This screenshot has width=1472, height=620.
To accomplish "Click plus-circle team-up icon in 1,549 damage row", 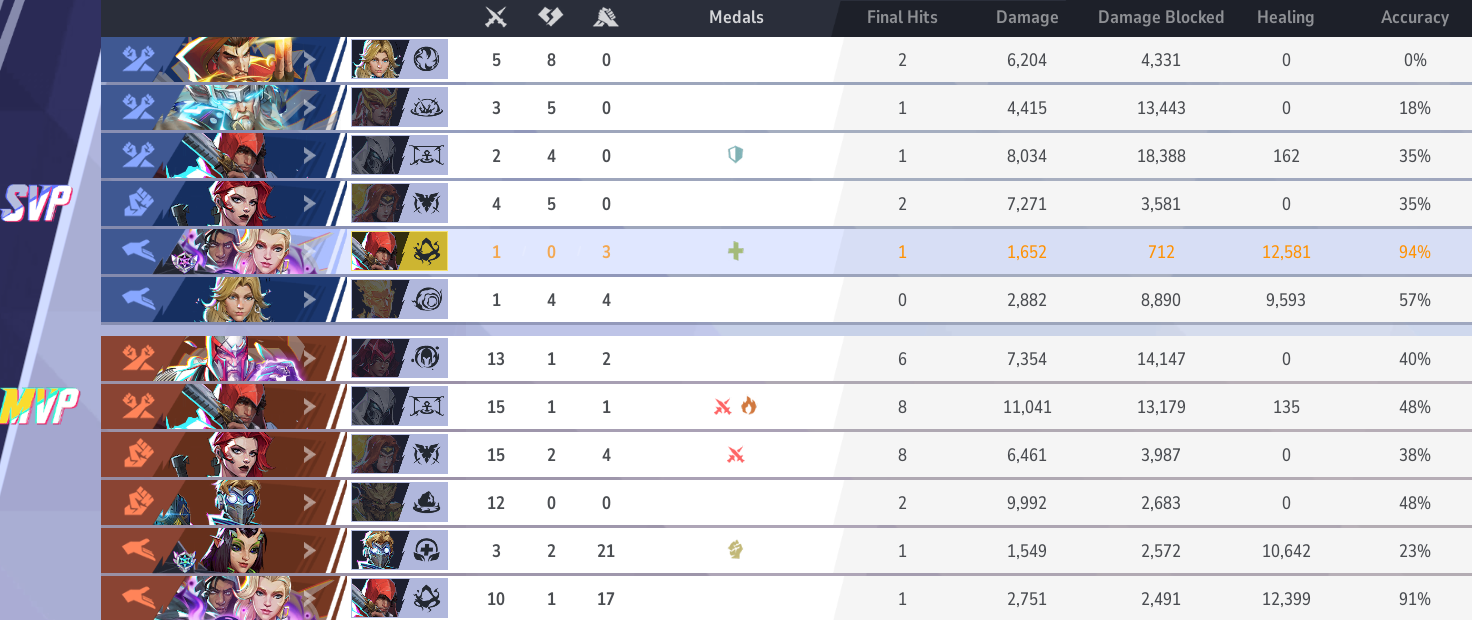I will click(428, 550).
